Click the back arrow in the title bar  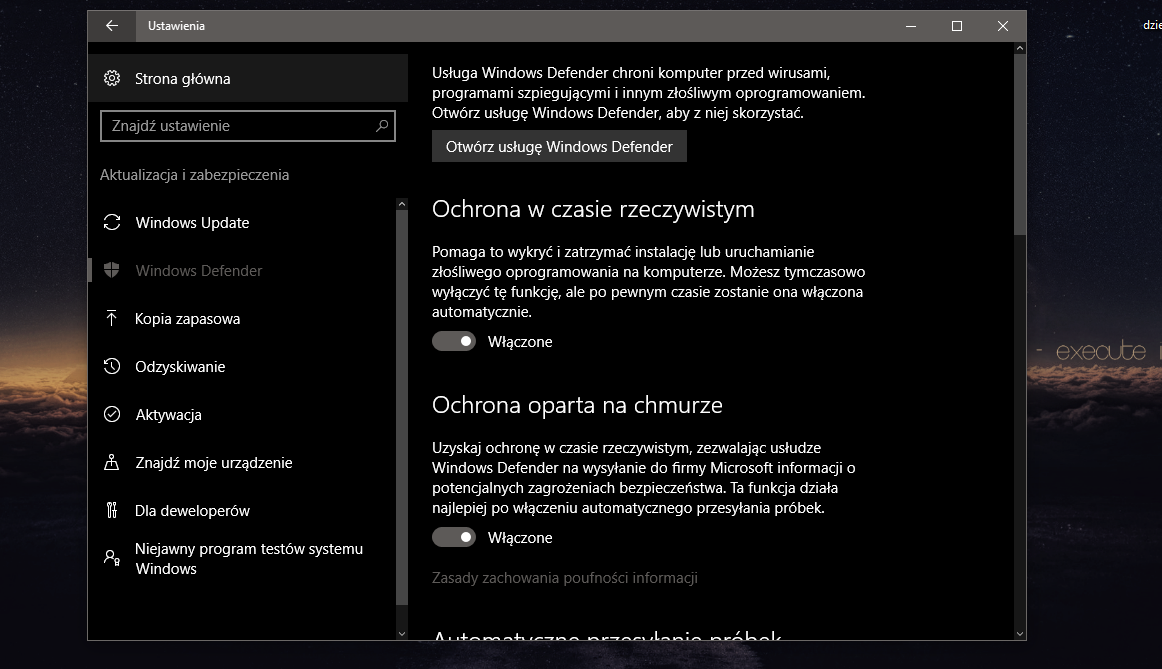pyautogui.click(x=113, y=26)
